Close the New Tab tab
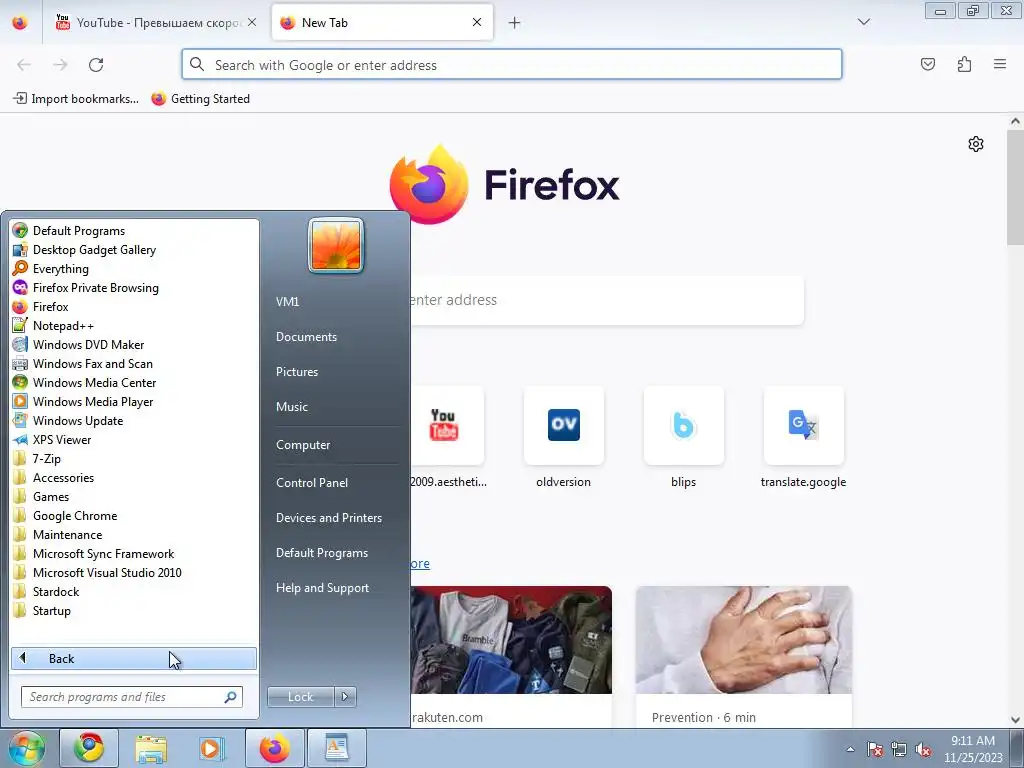 point(477,22)
